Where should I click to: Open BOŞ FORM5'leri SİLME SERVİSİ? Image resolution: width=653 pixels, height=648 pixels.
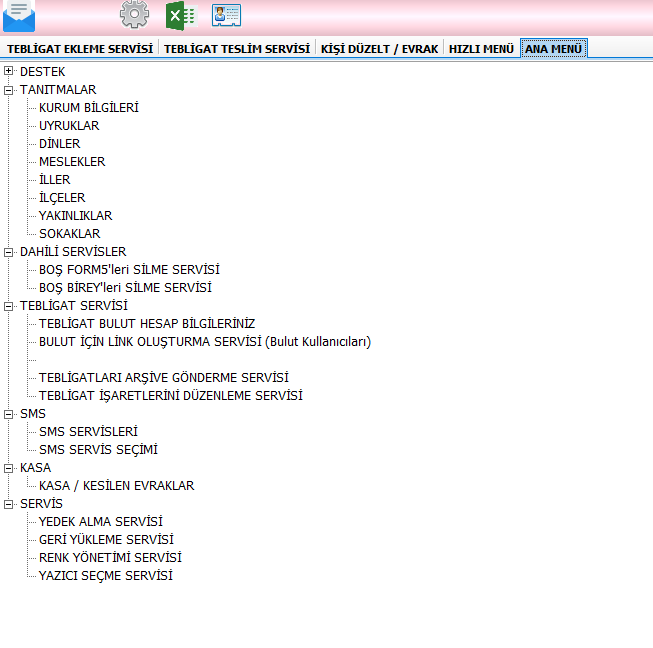pyautogui.click(x=129, y=270)
